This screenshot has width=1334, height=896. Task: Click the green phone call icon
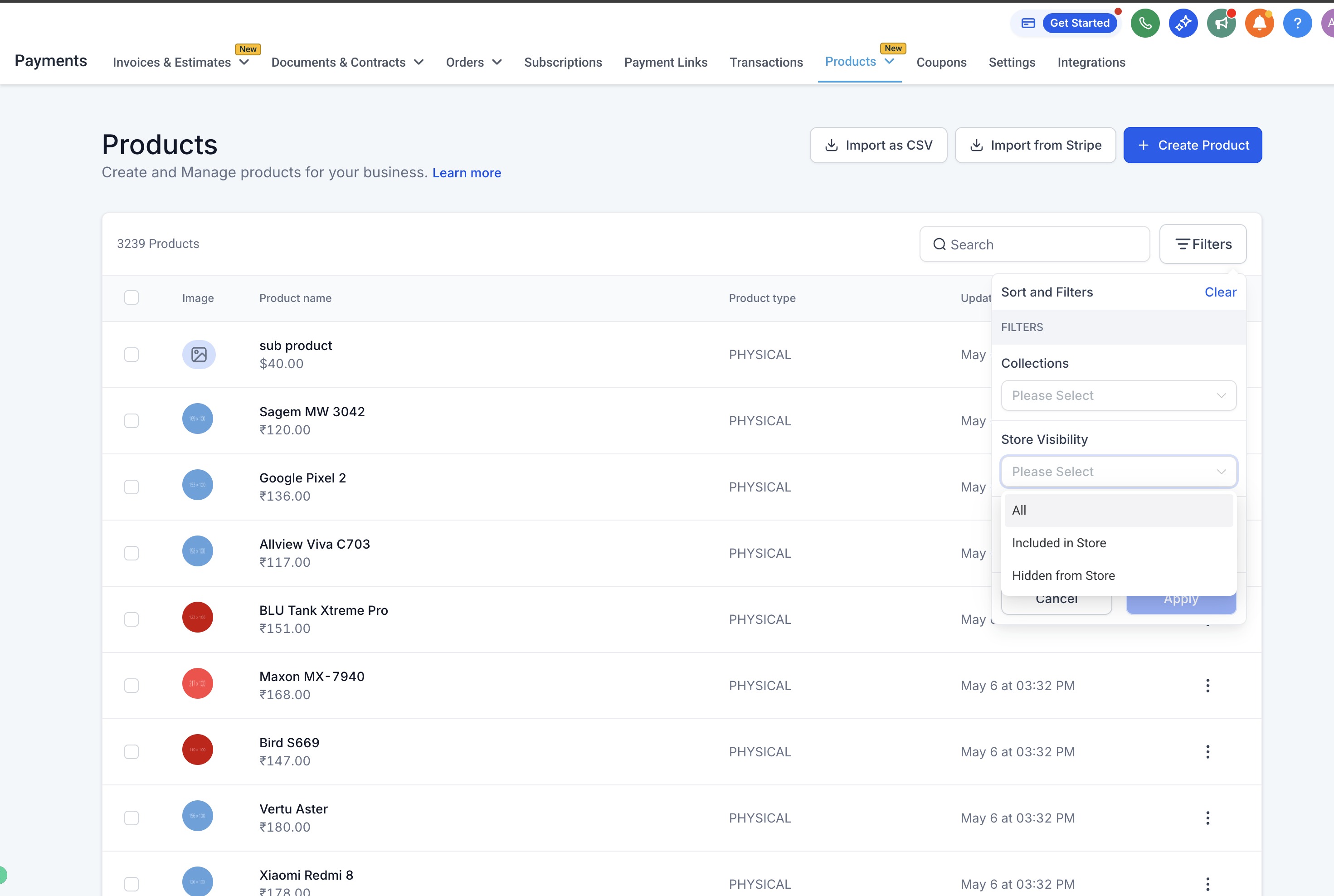pyautogui.click(x=1145, y=24)
